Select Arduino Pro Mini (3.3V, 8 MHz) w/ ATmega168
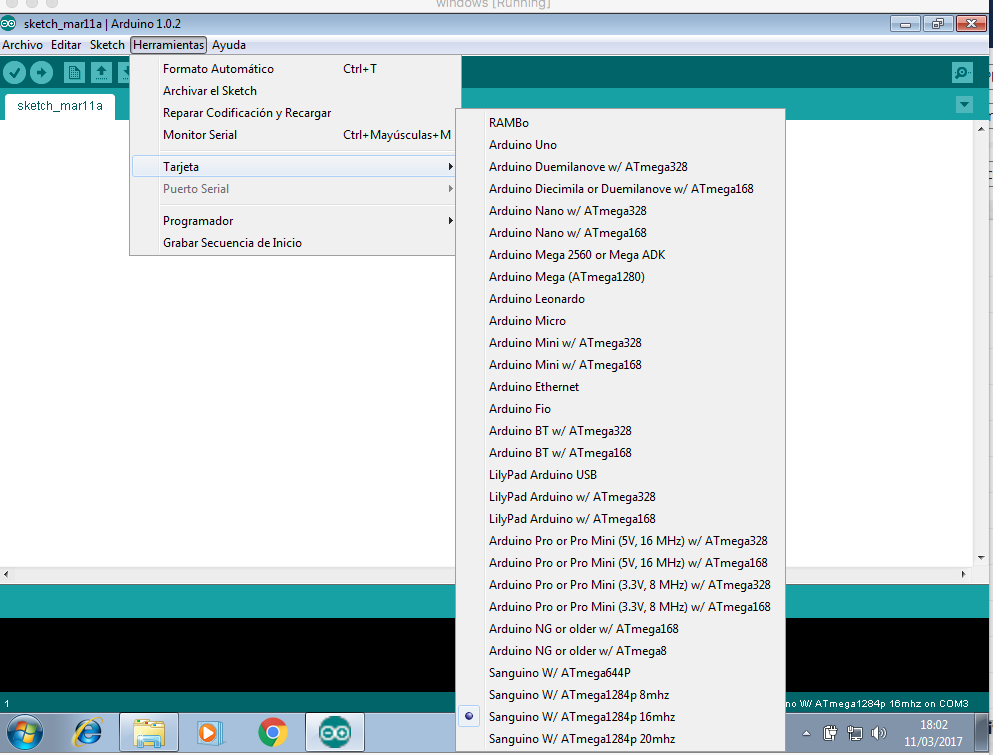Image resolution: width=993 pixels, height=755 pixels. [621, 607]
